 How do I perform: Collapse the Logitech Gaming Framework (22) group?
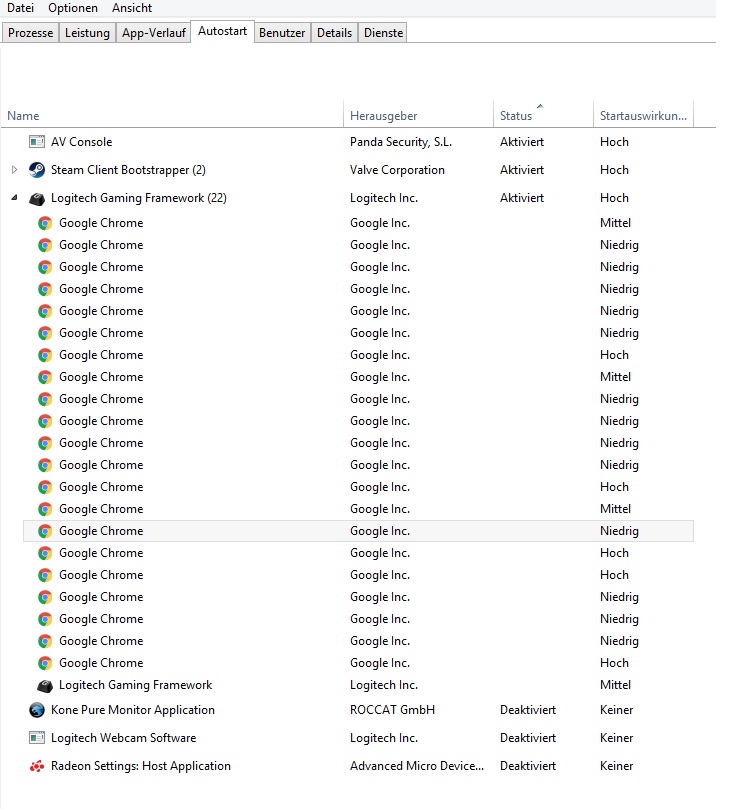(x=14, y=198)
